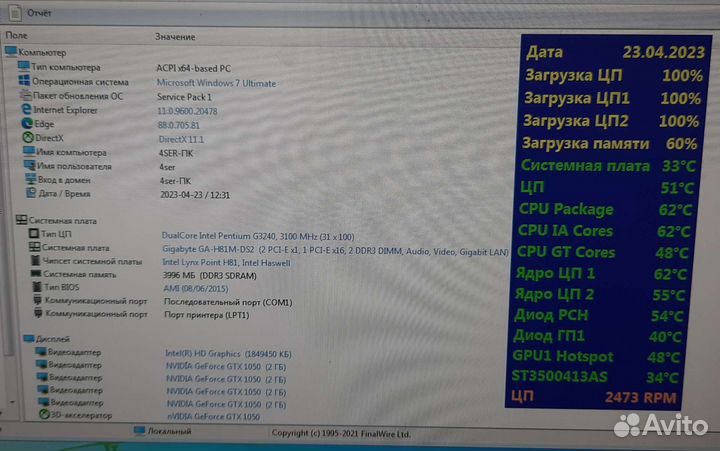Image resolution: width=720 pixels, height=451 pixels.
Task: Click the Поле column header
Action: [x=17, y=35]
